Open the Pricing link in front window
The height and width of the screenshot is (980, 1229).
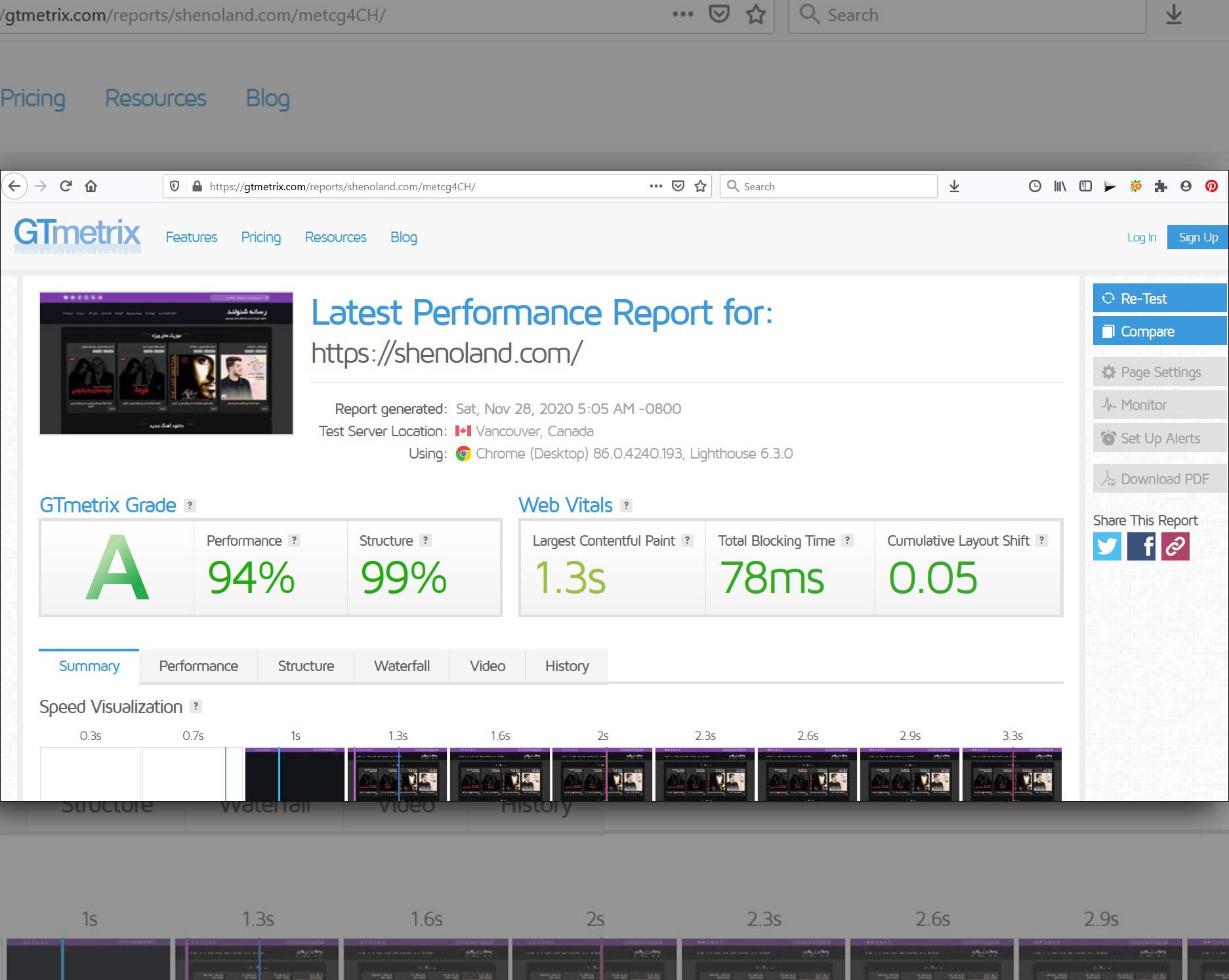[x=260, y=237]
